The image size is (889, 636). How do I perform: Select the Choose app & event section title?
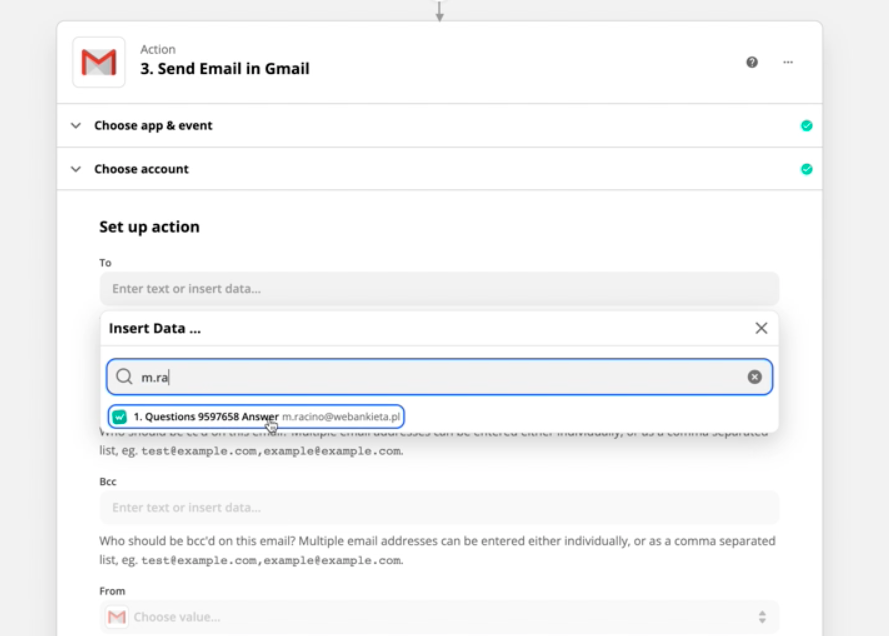click(153, 126)
